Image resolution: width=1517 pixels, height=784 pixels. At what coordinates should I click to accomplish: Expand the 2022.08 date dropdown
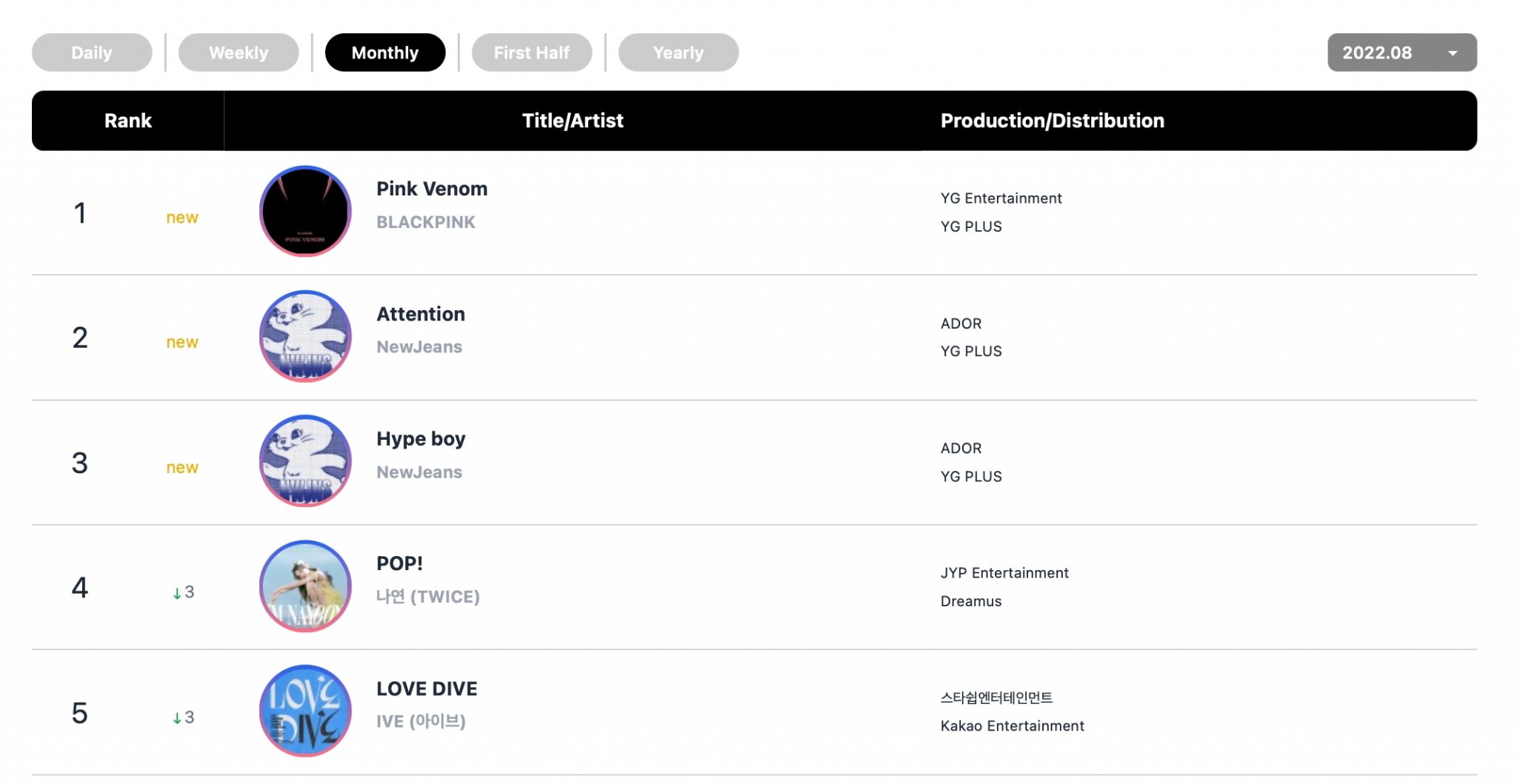(x=1402, y=53)
